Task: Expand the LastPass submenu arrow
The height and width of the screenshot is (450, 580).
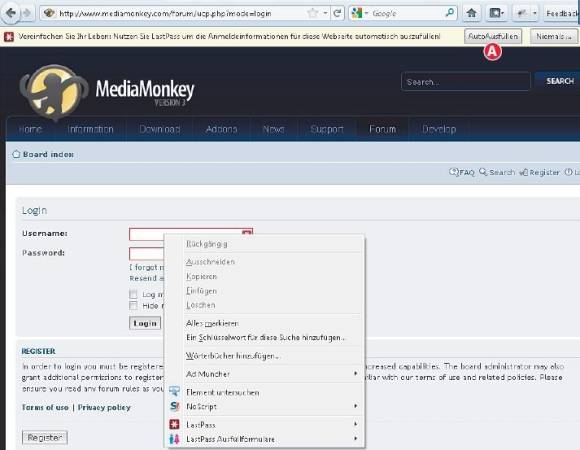Action: (x=355, y=424)
